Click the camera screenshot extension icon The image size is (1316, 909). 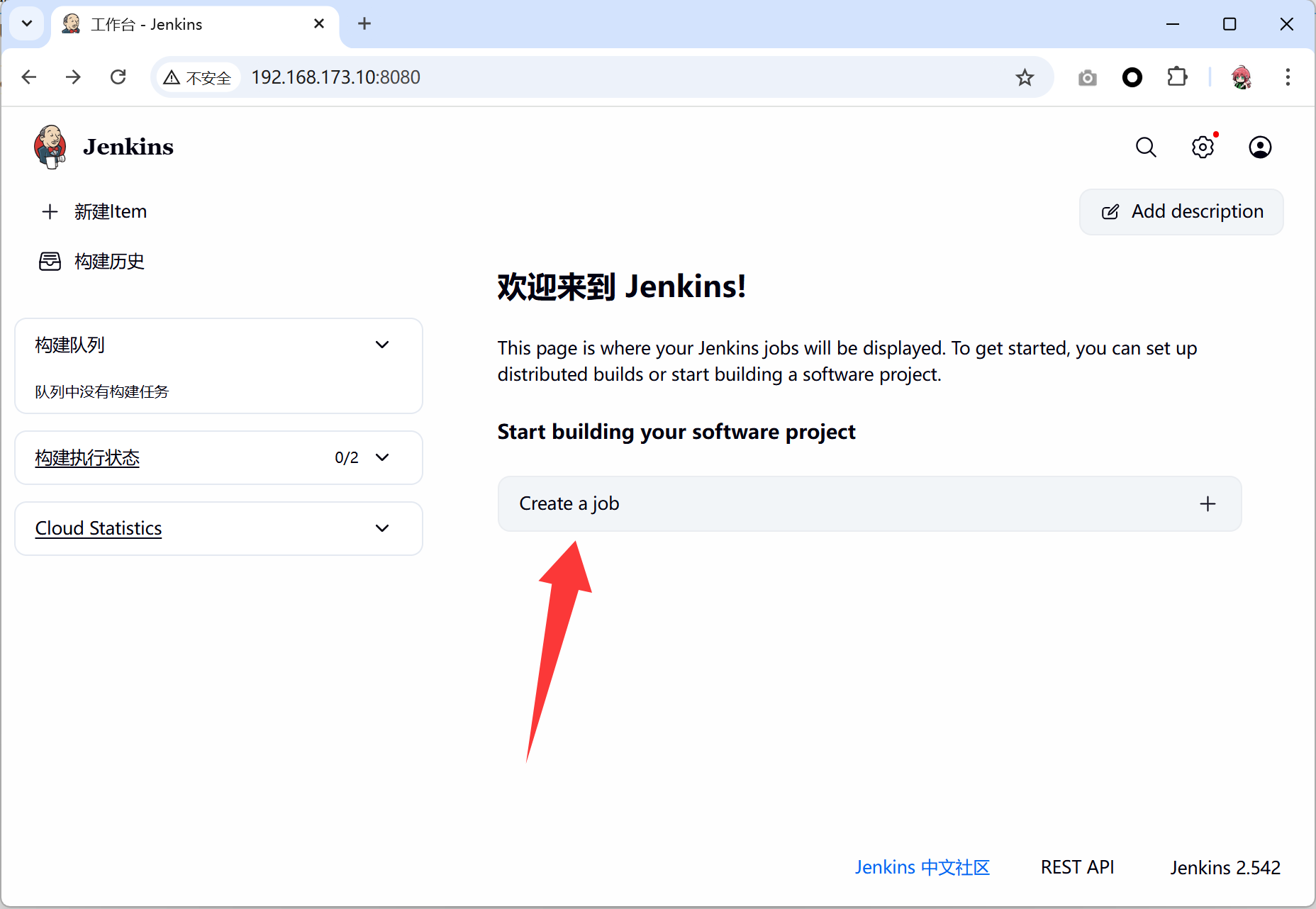(1087, 77)
